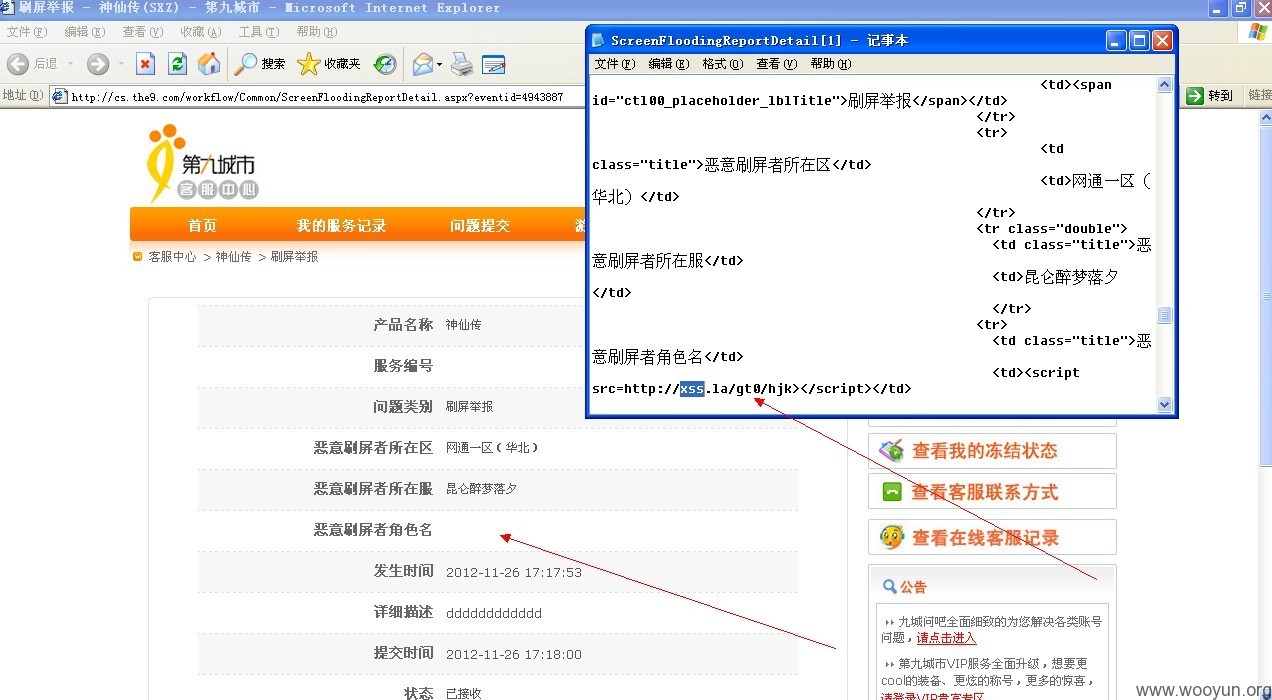The width and height of the screenshot is (1272, 700).
Task: Open Notepad's 查看 menu
Action: pos(777,64)
